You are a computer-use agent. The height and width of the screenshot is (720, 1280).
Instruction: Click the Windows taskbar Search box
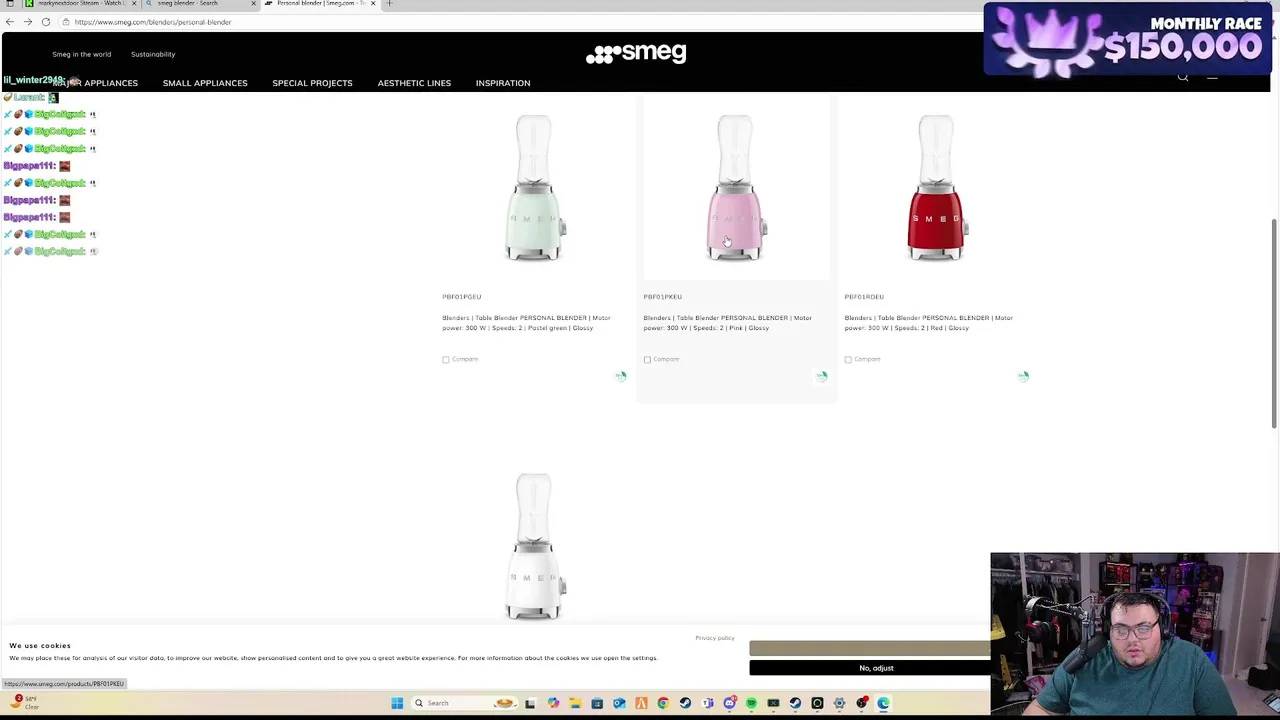click(x=464, y=703)
